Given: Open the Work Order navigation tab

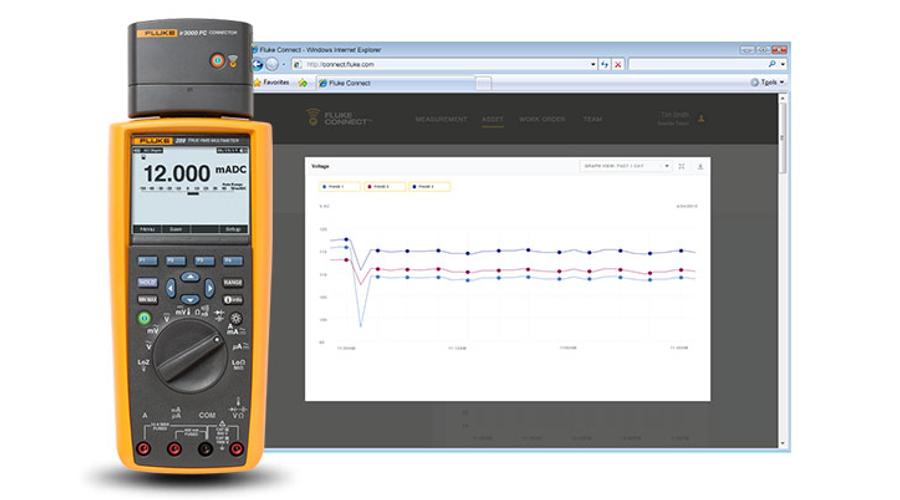Looking at the screenshot, I should tap(542, 119).
